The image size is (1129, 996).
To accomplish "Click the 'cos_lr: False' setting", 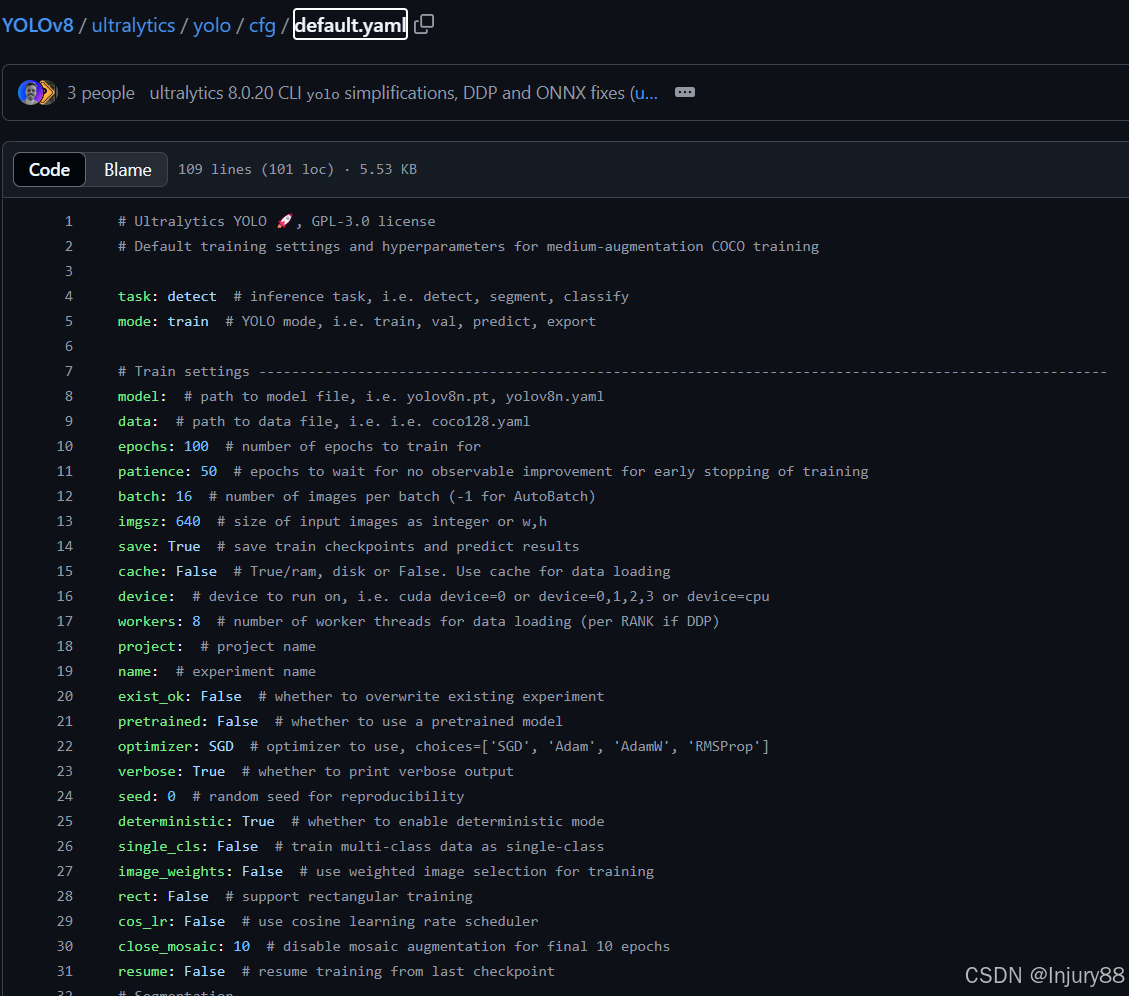I will click(171, 921).
